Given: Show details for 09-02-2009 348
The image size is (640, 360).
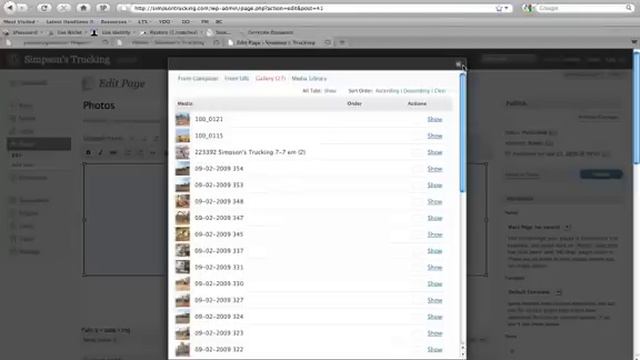Looking at the screenshot, I should [435, 201].
